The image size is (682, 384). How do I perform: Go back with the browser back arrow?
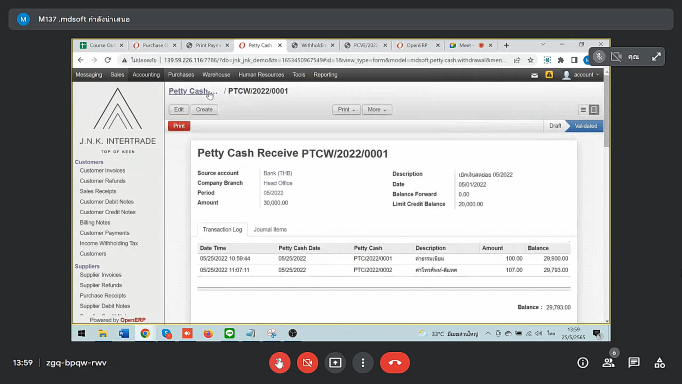(81, 60)
